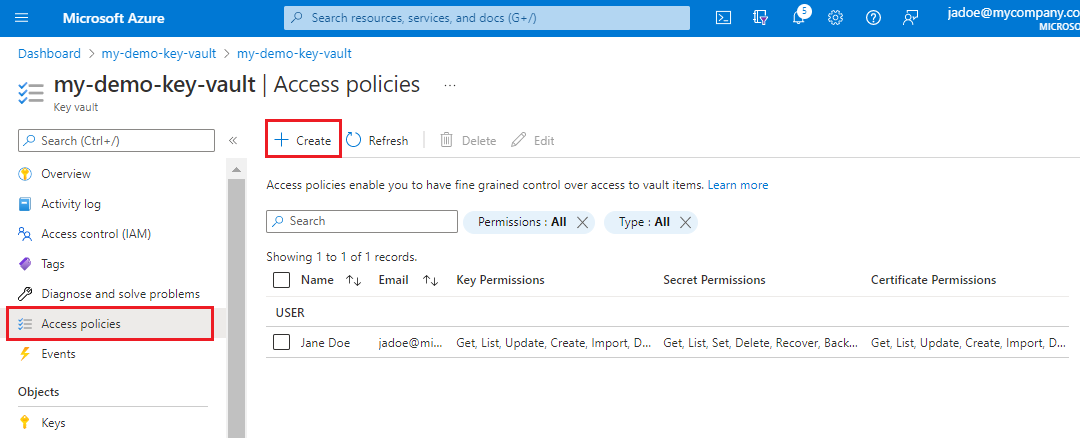This screenshot has height=438, width=1080.
Task: Follow the Learn more link
Action: pos(738,185)
